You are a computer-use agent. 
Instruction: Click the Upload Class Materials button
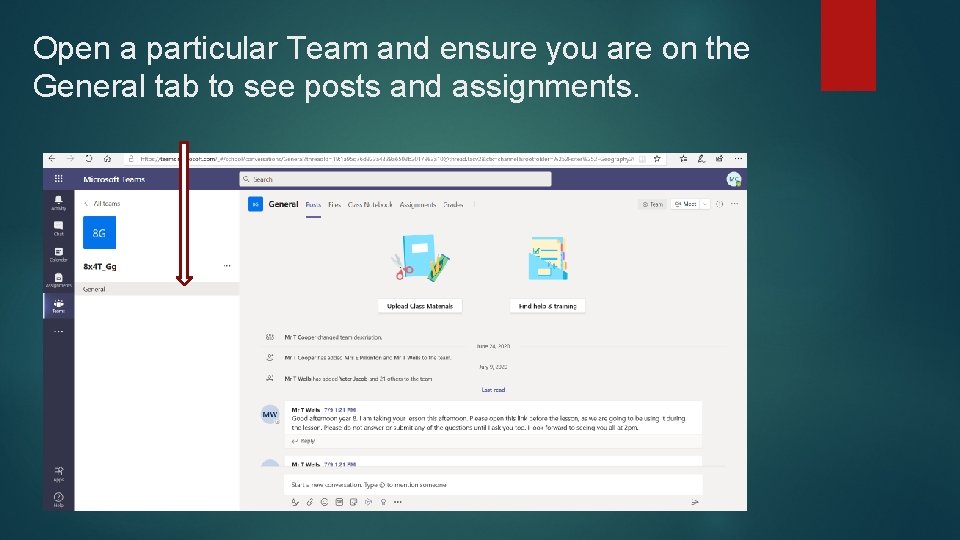coord(420,306)
